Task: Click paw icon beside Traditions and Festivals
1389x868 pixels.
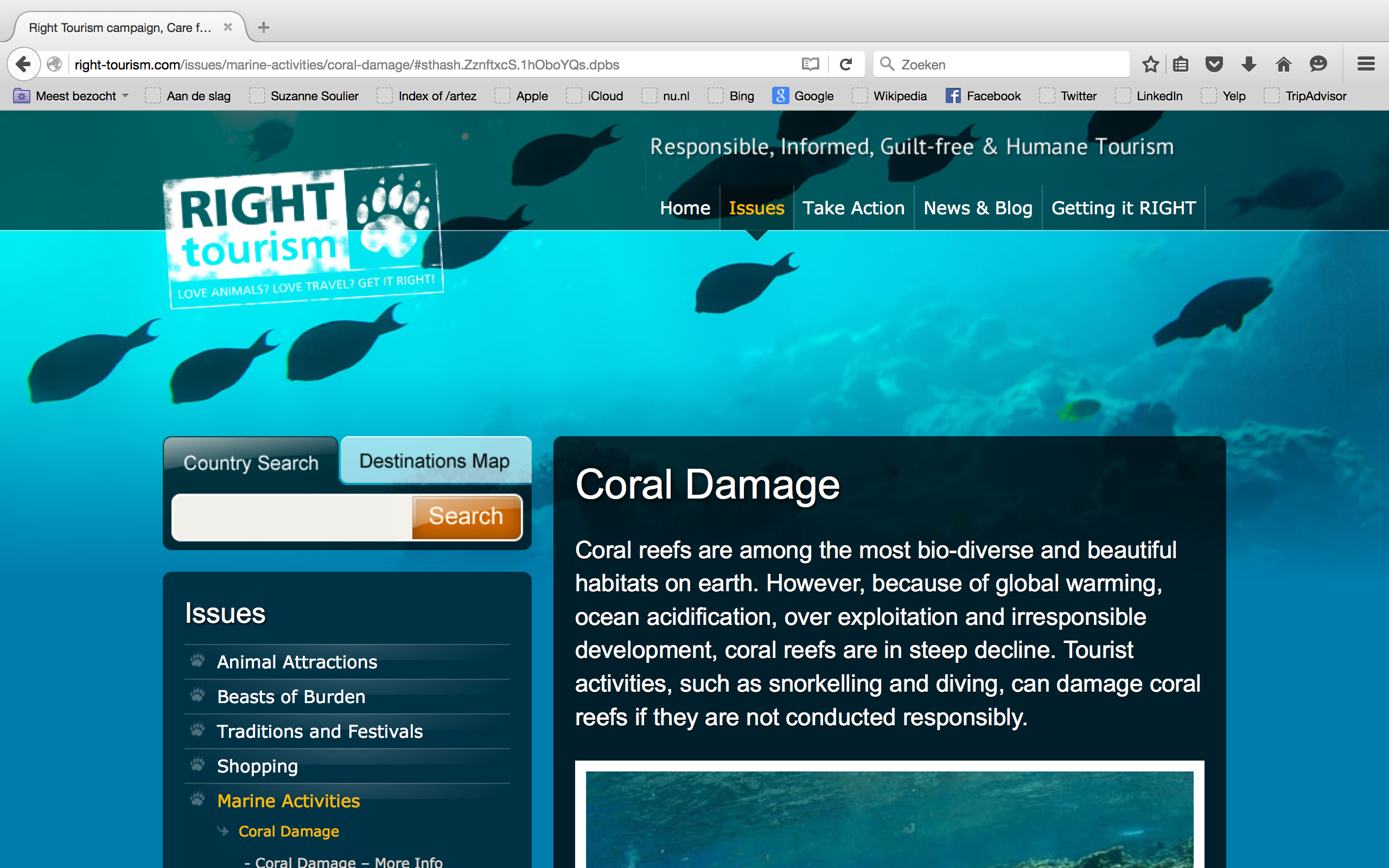Action: click(x=197, y=730)
